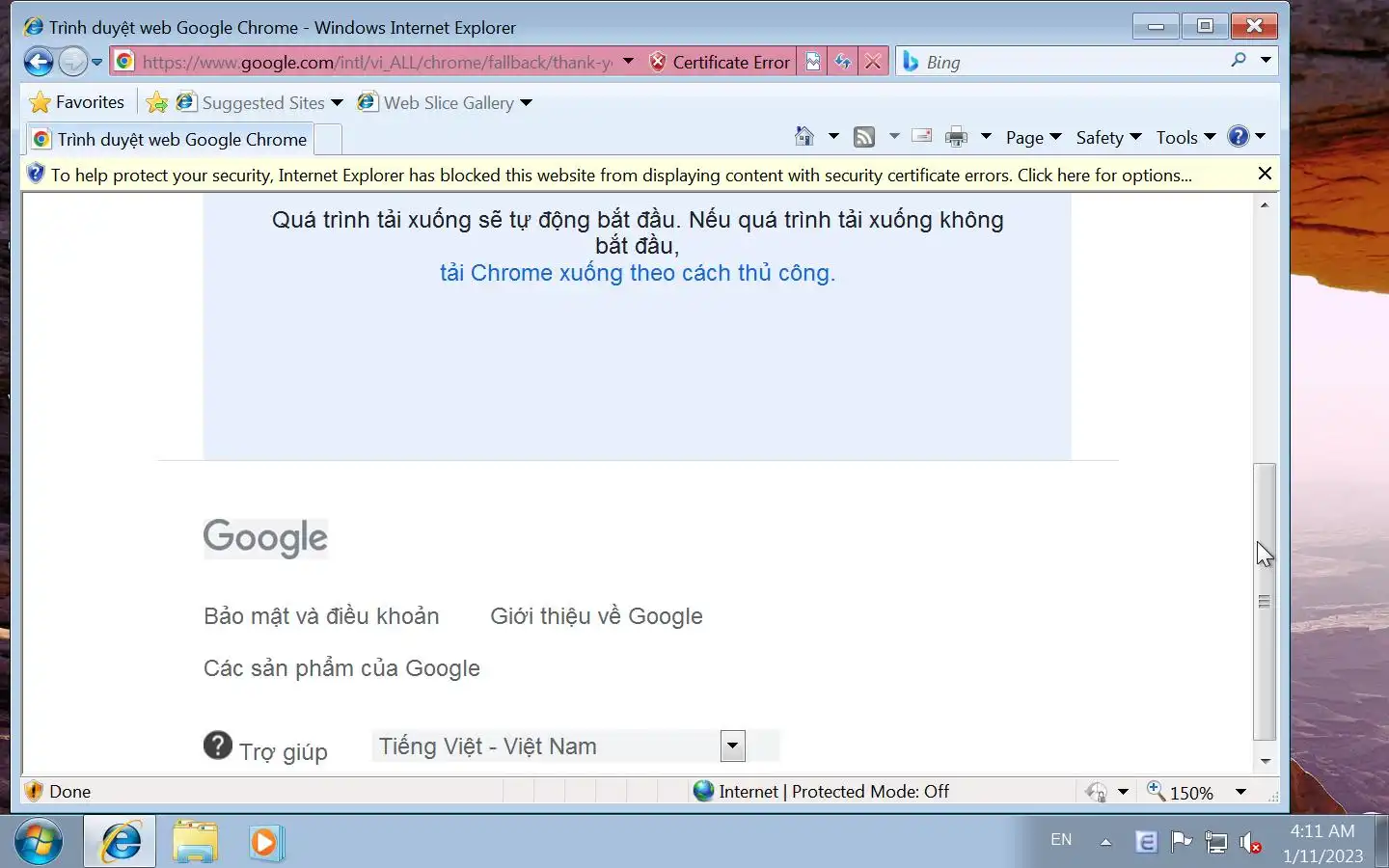Screen dimensions: 1389x868
Task: Click the search magnifier icon
Action: [x=1239, y=61]
